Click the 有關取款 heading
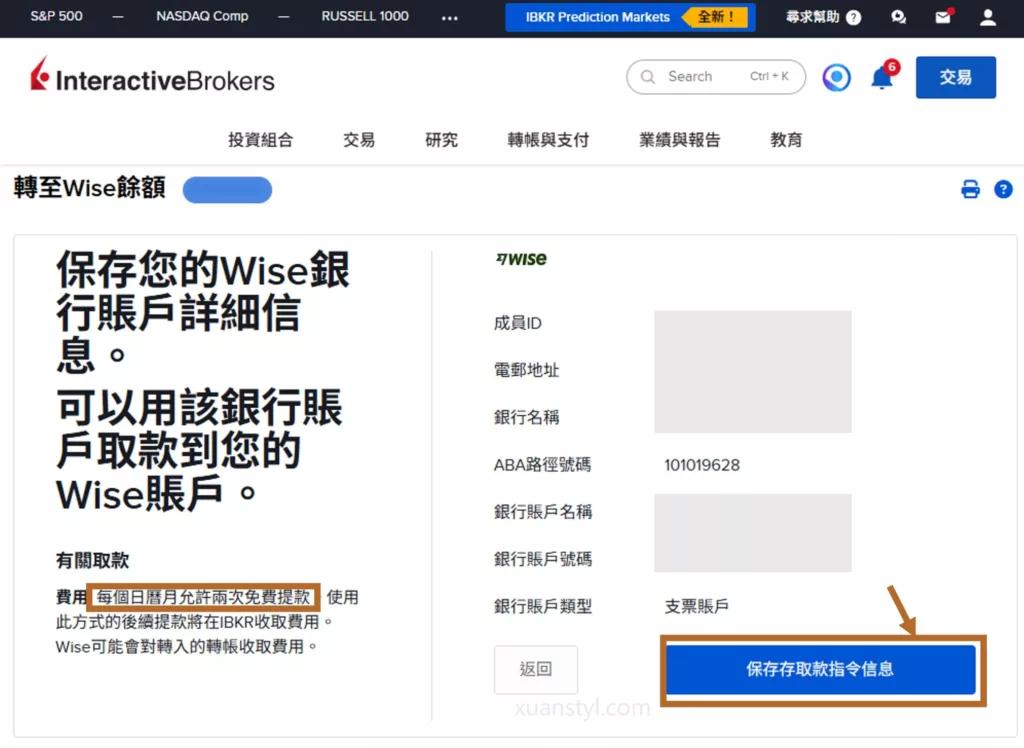Screen dimensions: 1024x748 [x=92, y=561]
